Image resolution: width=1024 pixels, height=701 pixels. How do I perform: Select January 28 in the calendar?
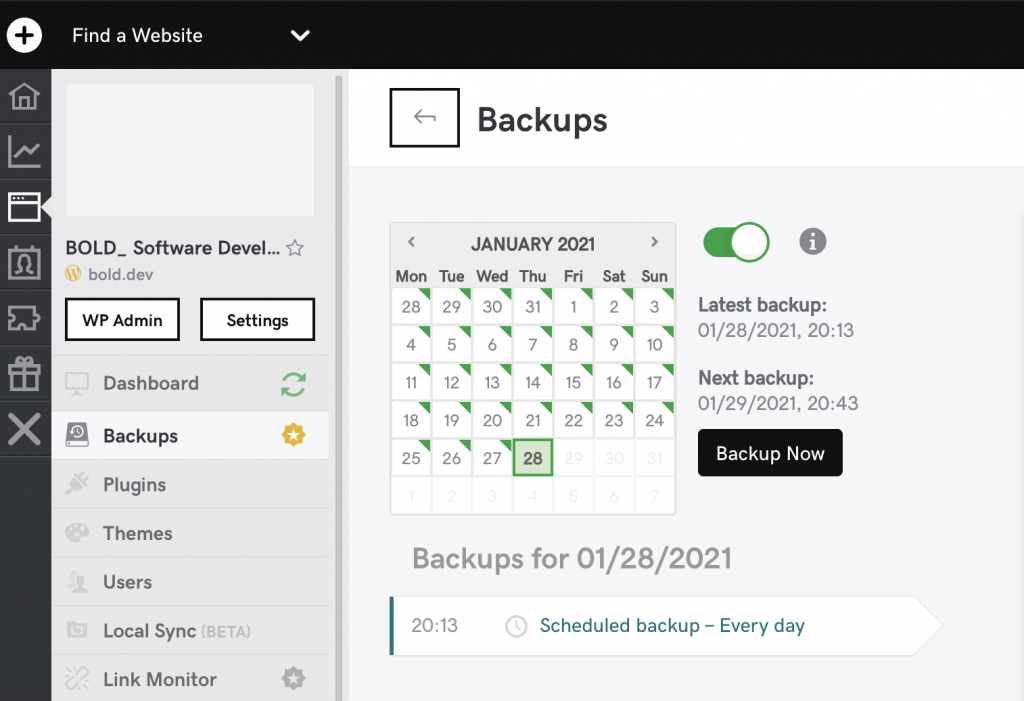[533, 457]
